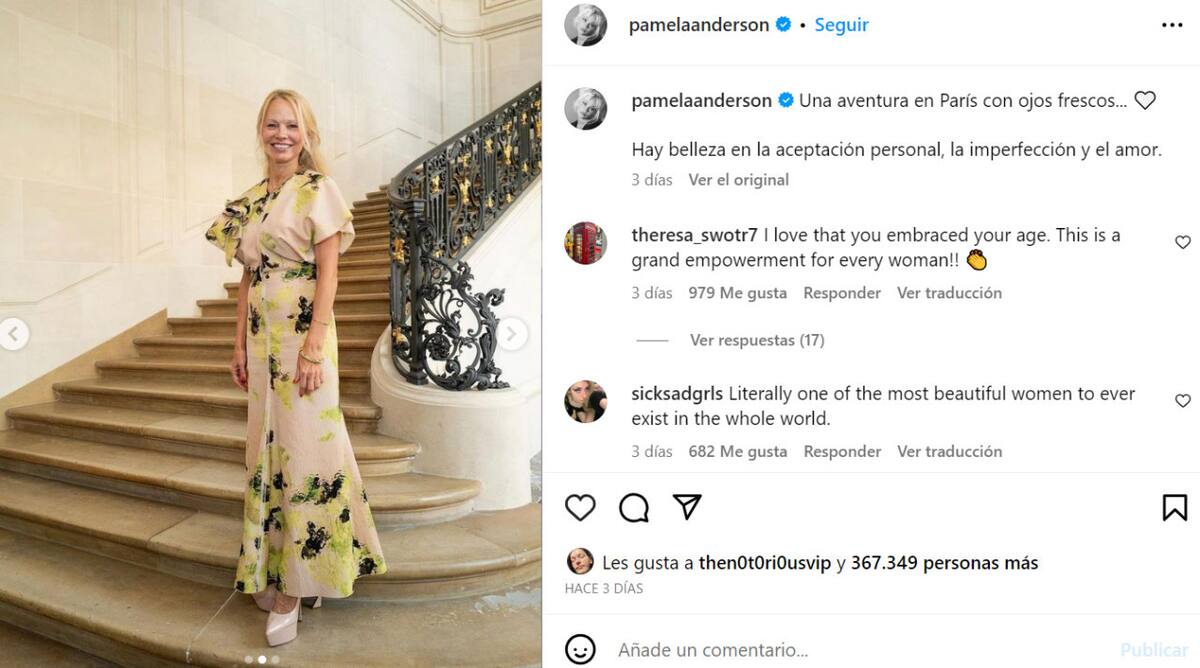Image resolution: width=1200 pixels, height=668 pixels.
Task: Open Ver el original under the caption
Action: (737, 180)
